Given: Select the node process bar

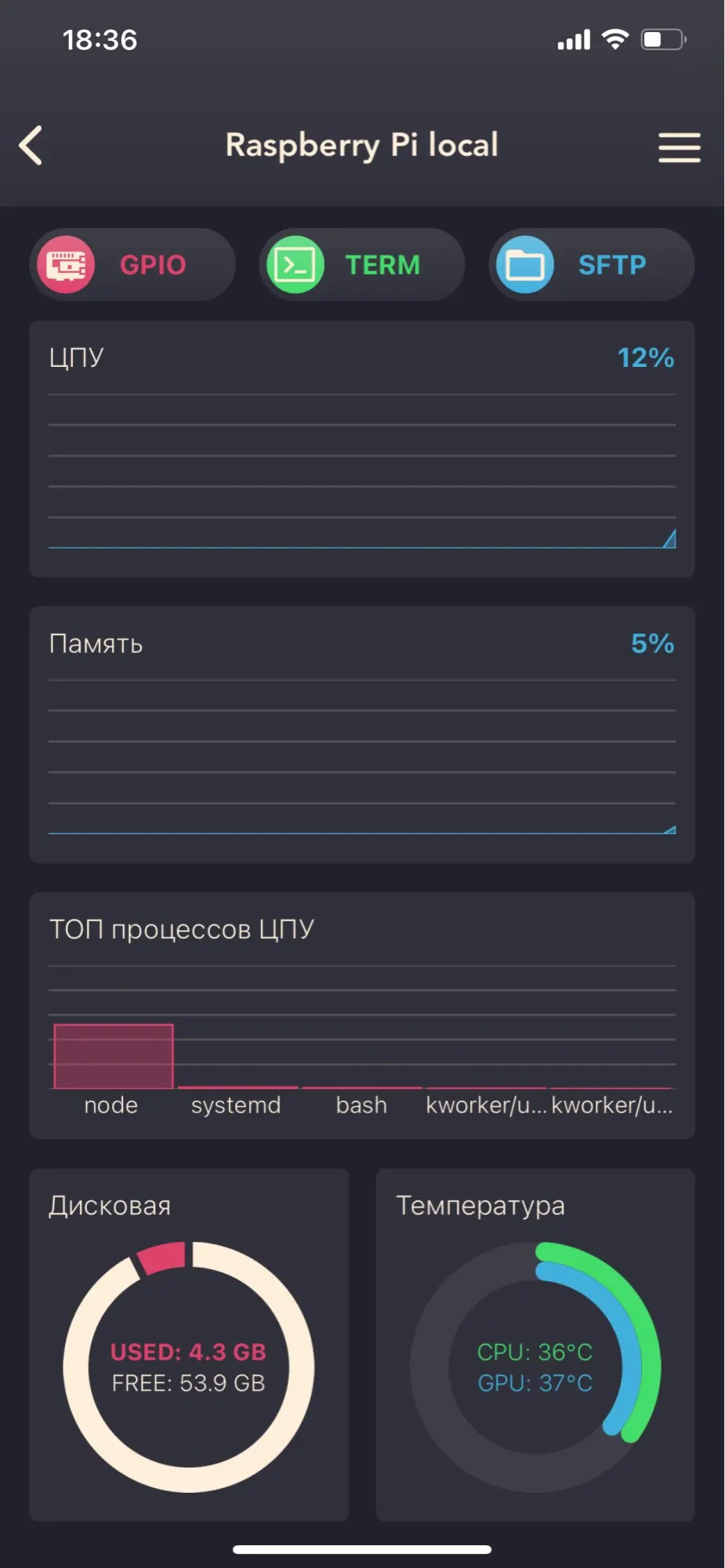Looking at the screenshot, I should click(x=114, y=1056).
